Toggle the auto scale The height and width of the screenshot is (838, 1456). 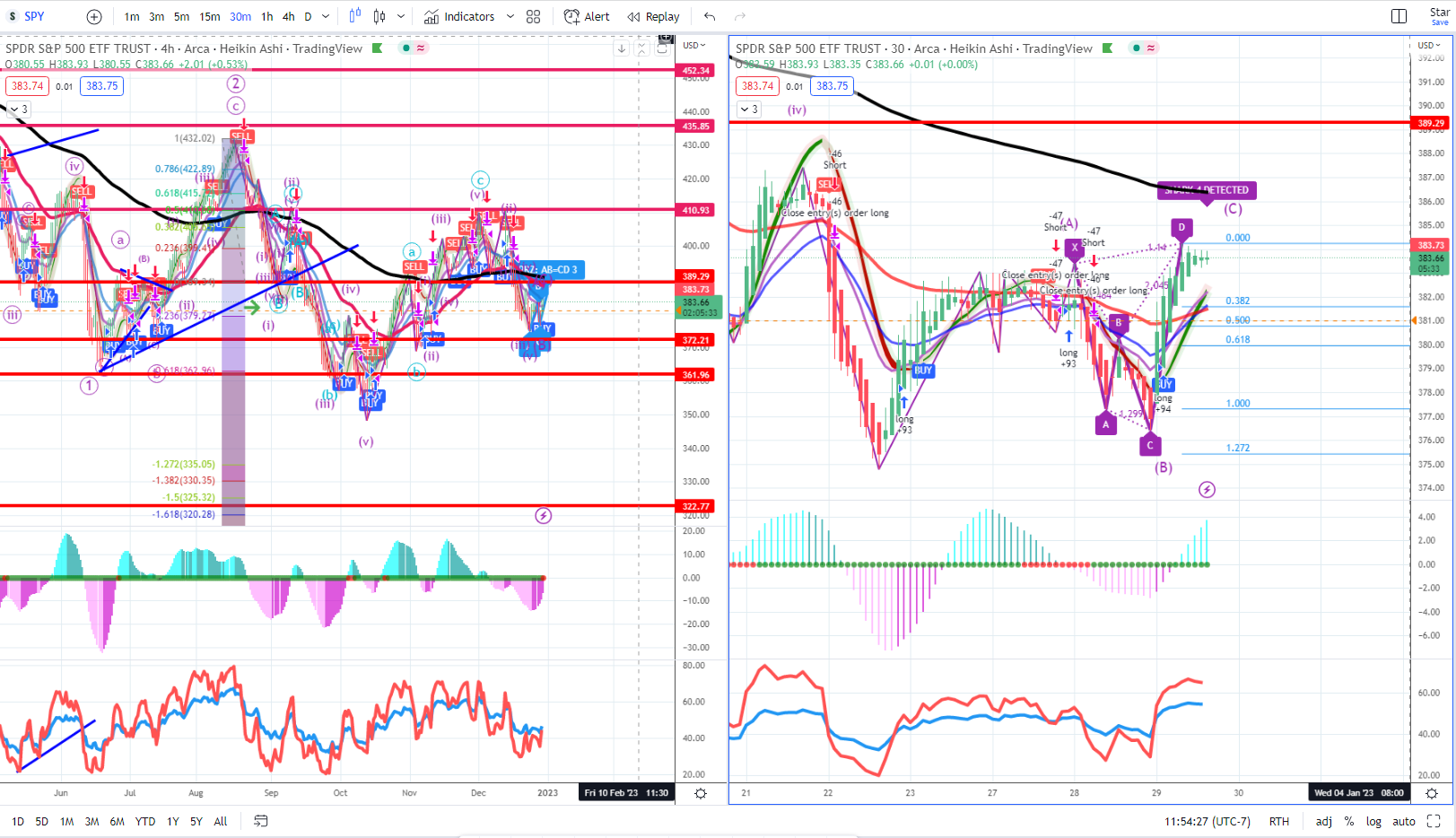click(x=1404, y=821)
